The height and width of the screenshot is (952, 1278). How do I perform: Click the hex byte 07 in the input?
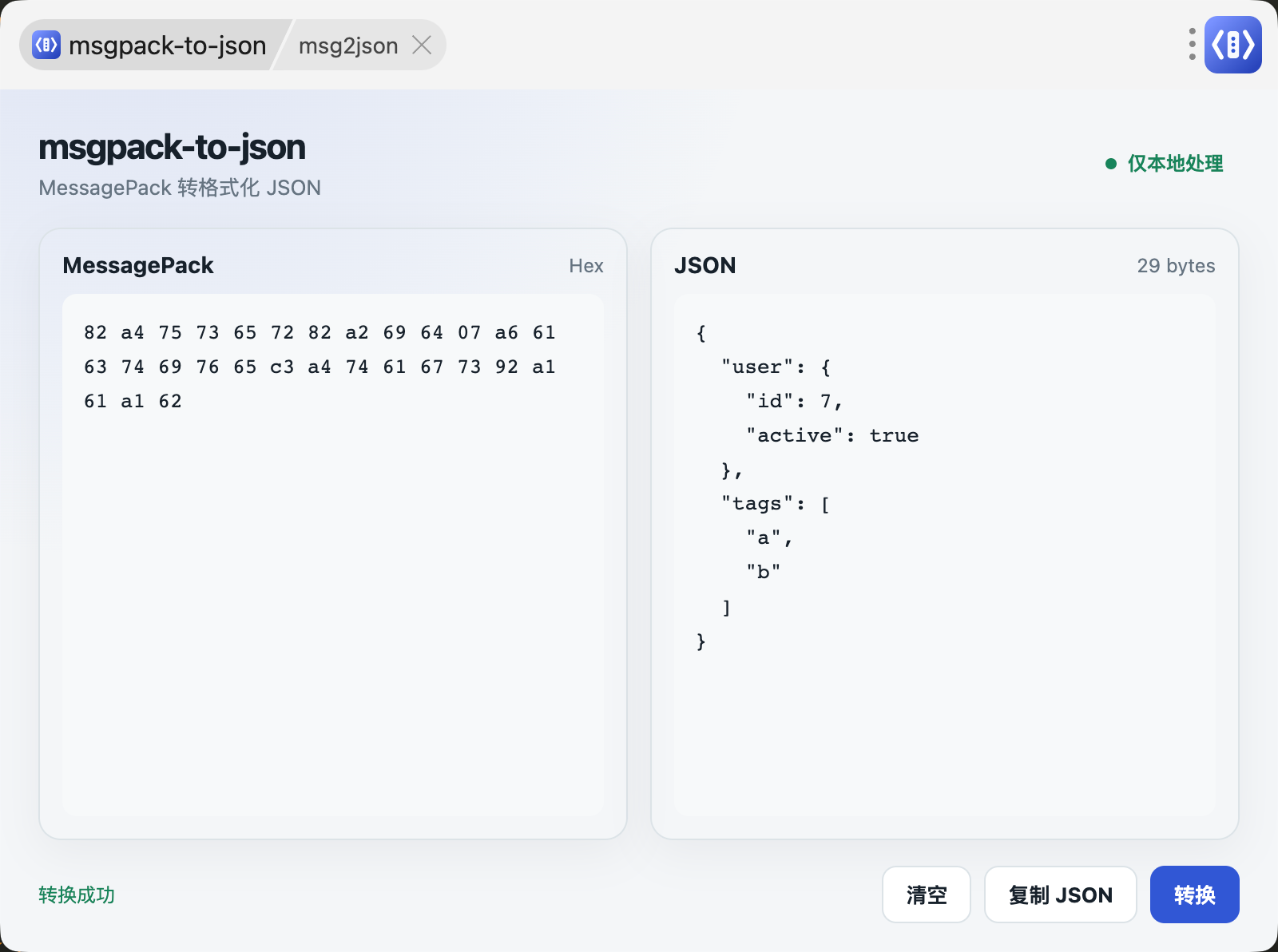[x=469, y=332]
